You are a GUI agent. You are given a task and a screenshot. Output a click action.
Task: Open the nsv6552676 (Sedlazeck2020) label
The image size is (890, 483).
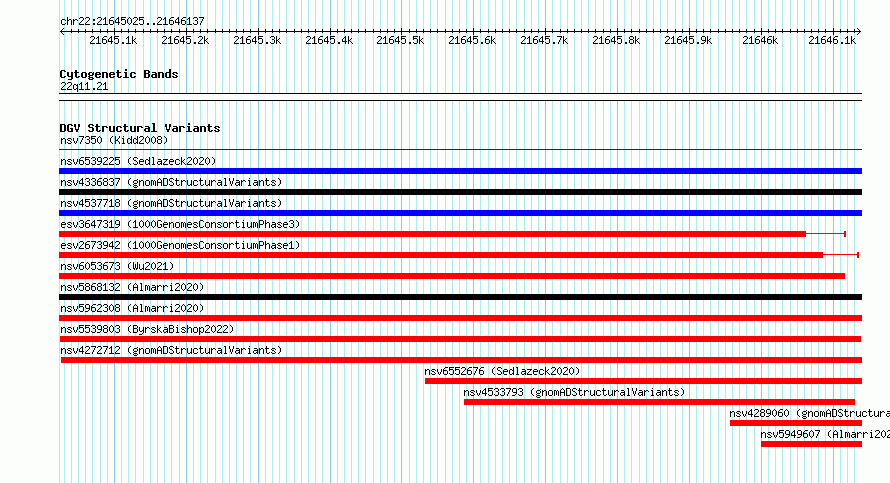pos(502,371)
